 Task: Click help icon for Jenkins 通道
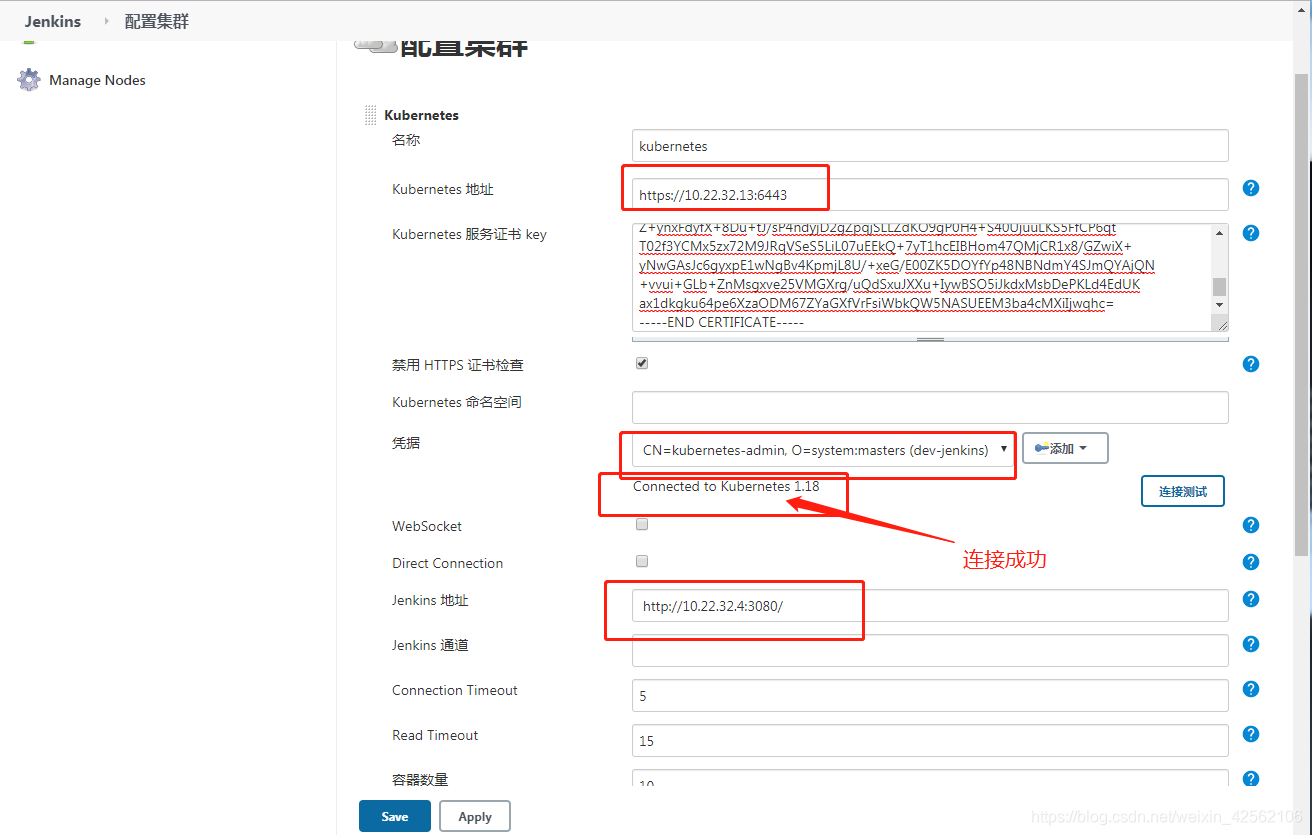point(1250,644)
